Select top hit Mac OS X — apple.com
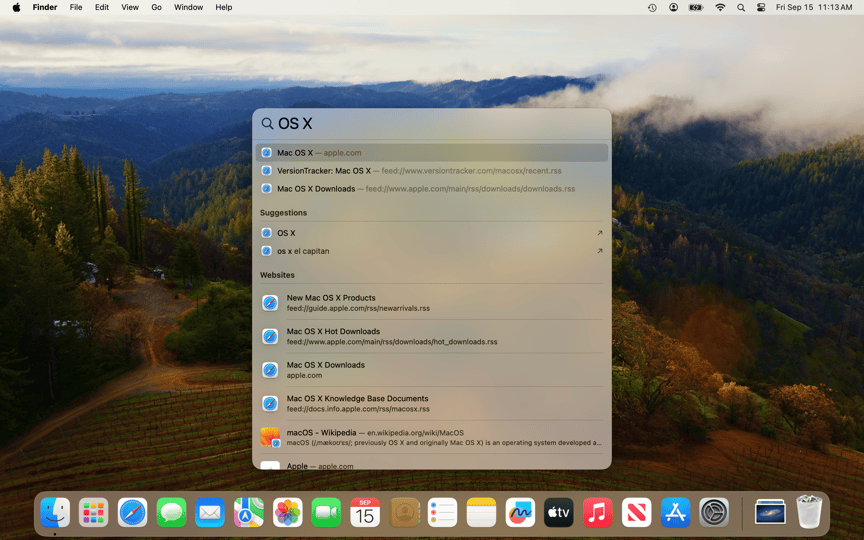 point(432,153)
